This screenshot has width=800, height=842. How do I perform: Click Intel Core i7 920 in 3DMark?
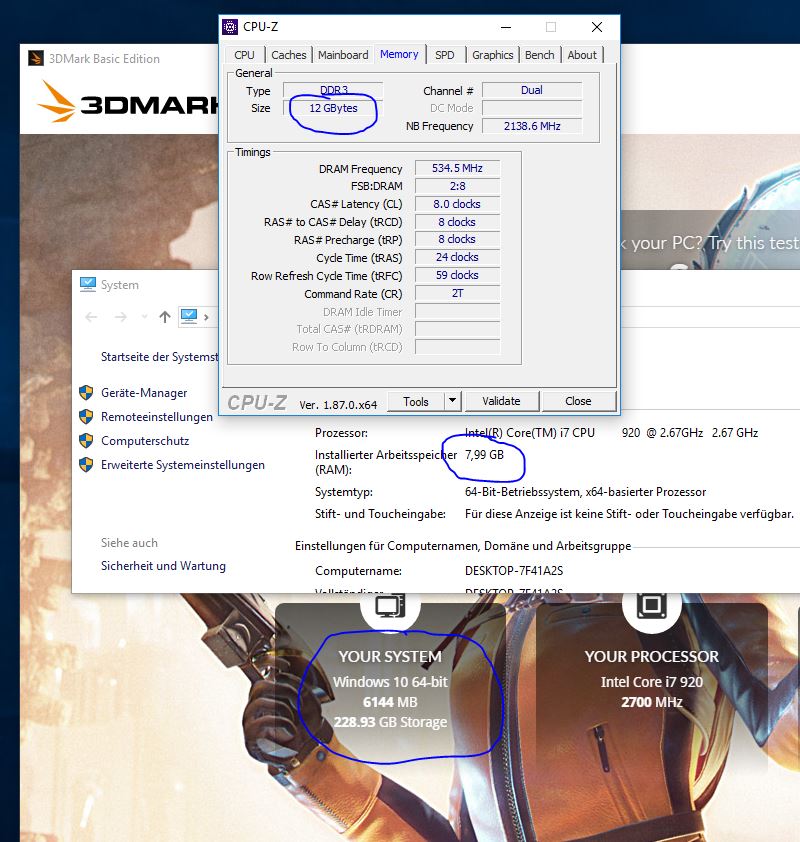pos(652,682)
